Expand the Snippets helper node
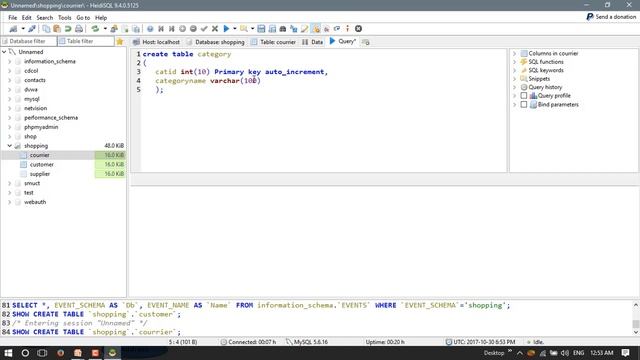Viewport: 640px width, 360px height. coord(514,79)
